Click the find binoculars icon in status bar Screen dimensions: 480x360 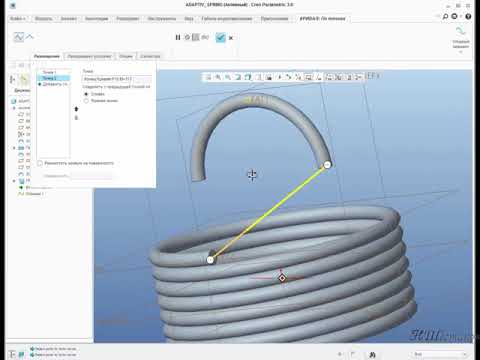click(372, 354)
